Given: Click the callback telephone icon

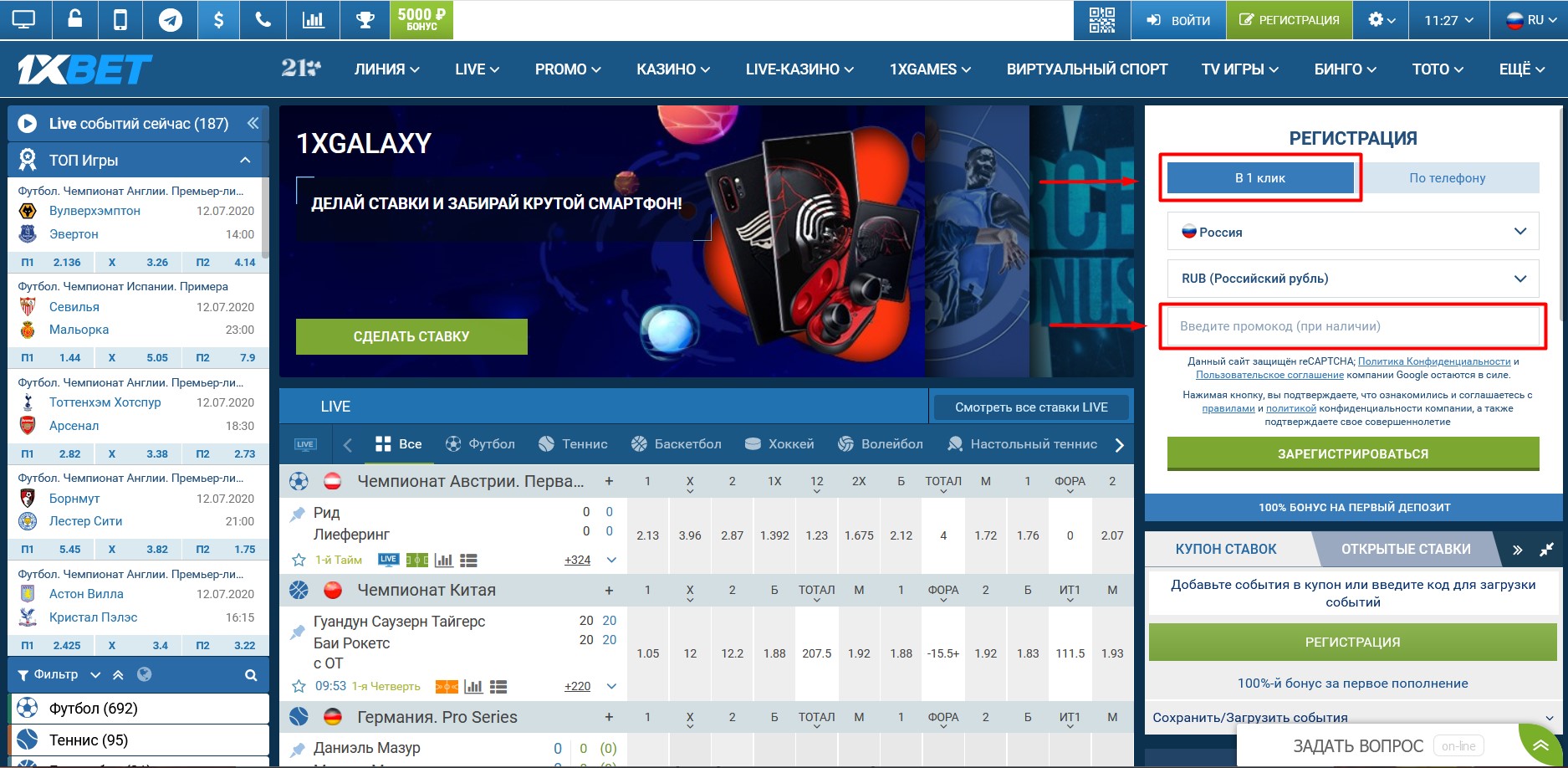Looking at the screenshot, I should pyautogui.click(x=263, y=19).
